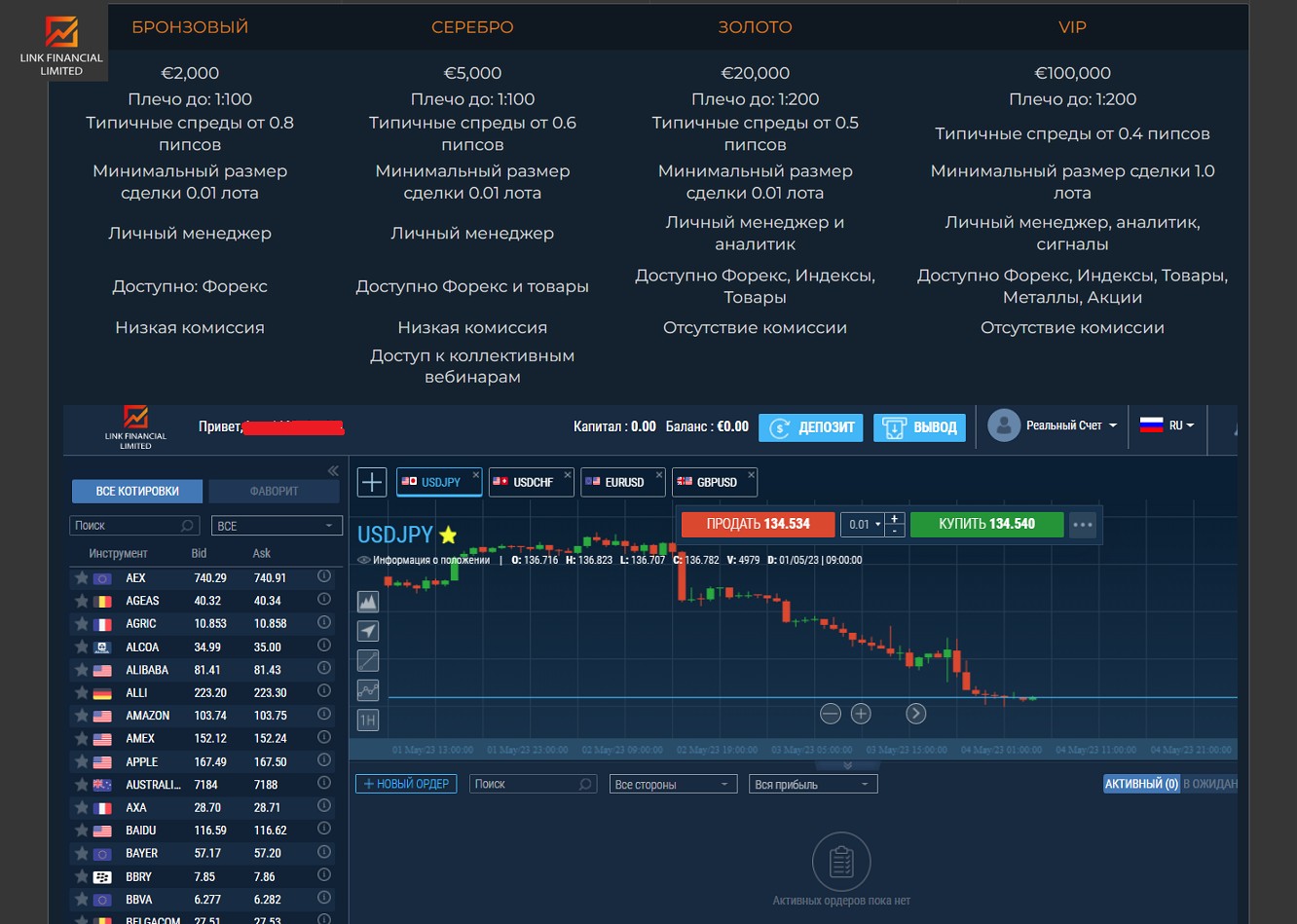1297x924 pixels.
Task: Favorite AXA with its star
Action: click(x=82, y=807)
